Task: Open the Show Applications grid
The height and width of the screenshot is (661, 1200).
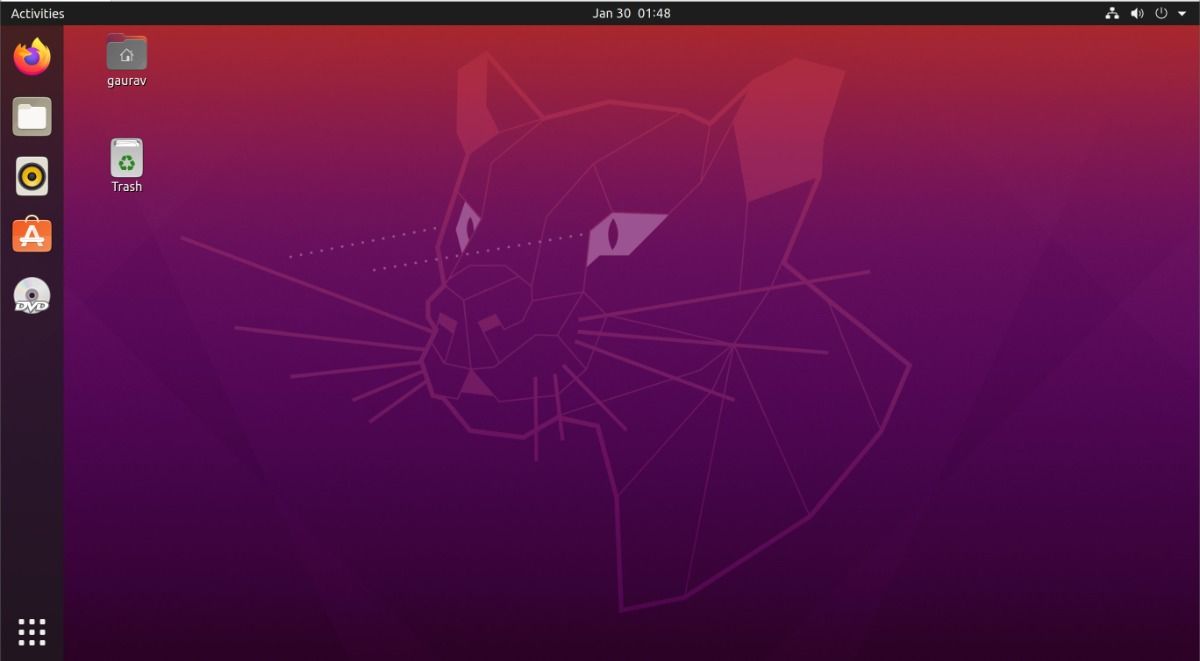Action: click(31, 632)
